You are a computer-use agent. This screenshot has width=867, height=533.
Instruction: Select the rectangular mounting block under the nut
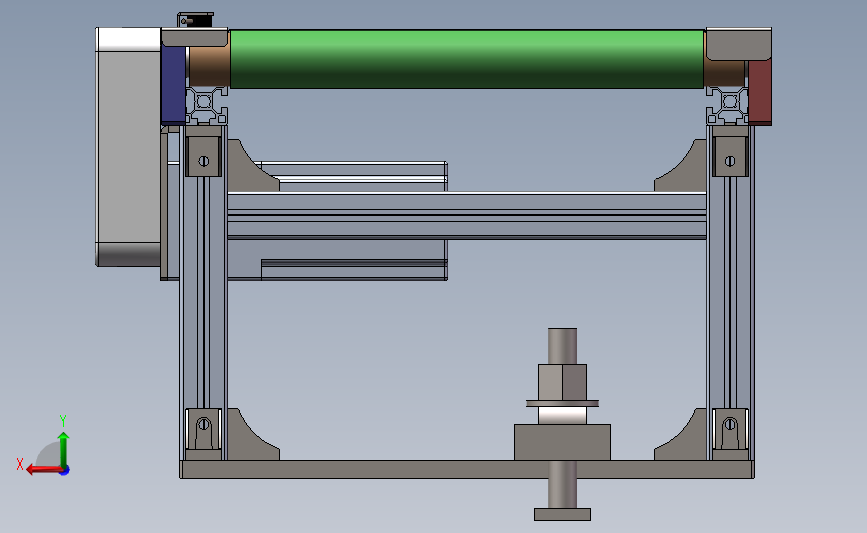[x=562, y=442]
